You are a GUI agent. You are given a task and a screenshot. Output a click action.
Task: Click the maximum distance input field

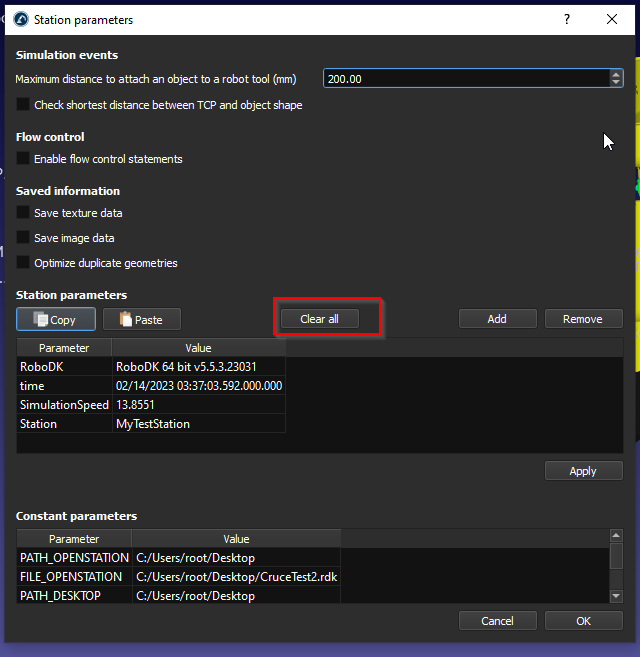pyautogui.click(x=465, y=79)
